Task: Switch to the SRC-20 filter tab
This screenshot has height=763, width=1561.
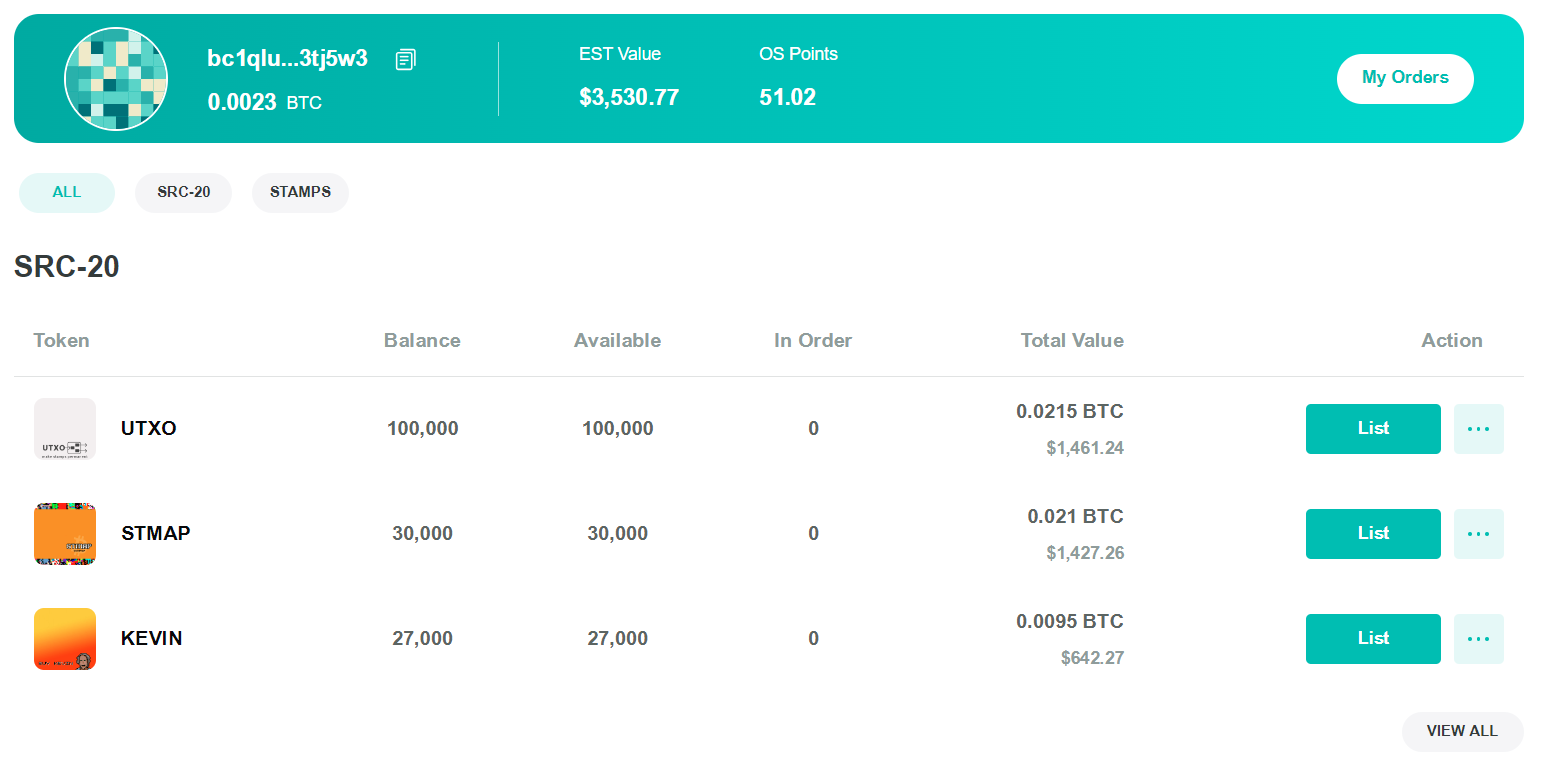Action: pos(183,192)
